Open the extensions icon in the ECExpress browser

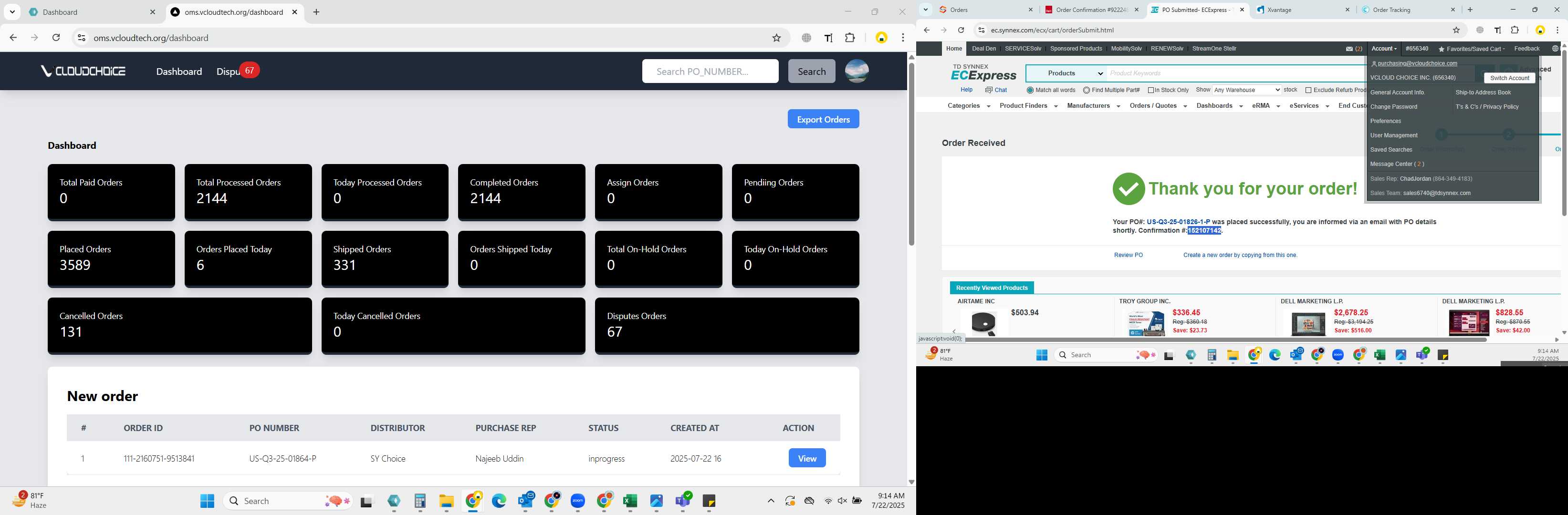tap(1515, 30)
